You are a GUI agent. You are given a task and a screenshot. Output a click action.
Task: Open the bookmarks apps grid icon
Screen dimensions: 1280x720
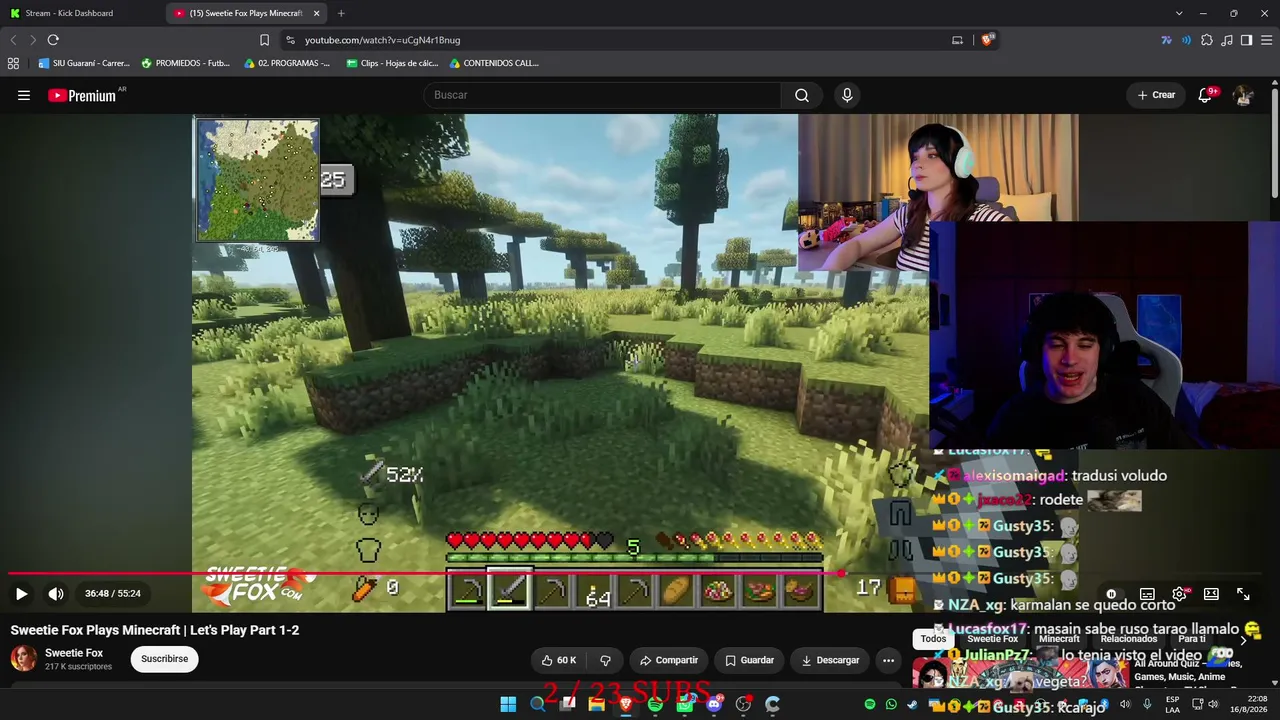13,63
